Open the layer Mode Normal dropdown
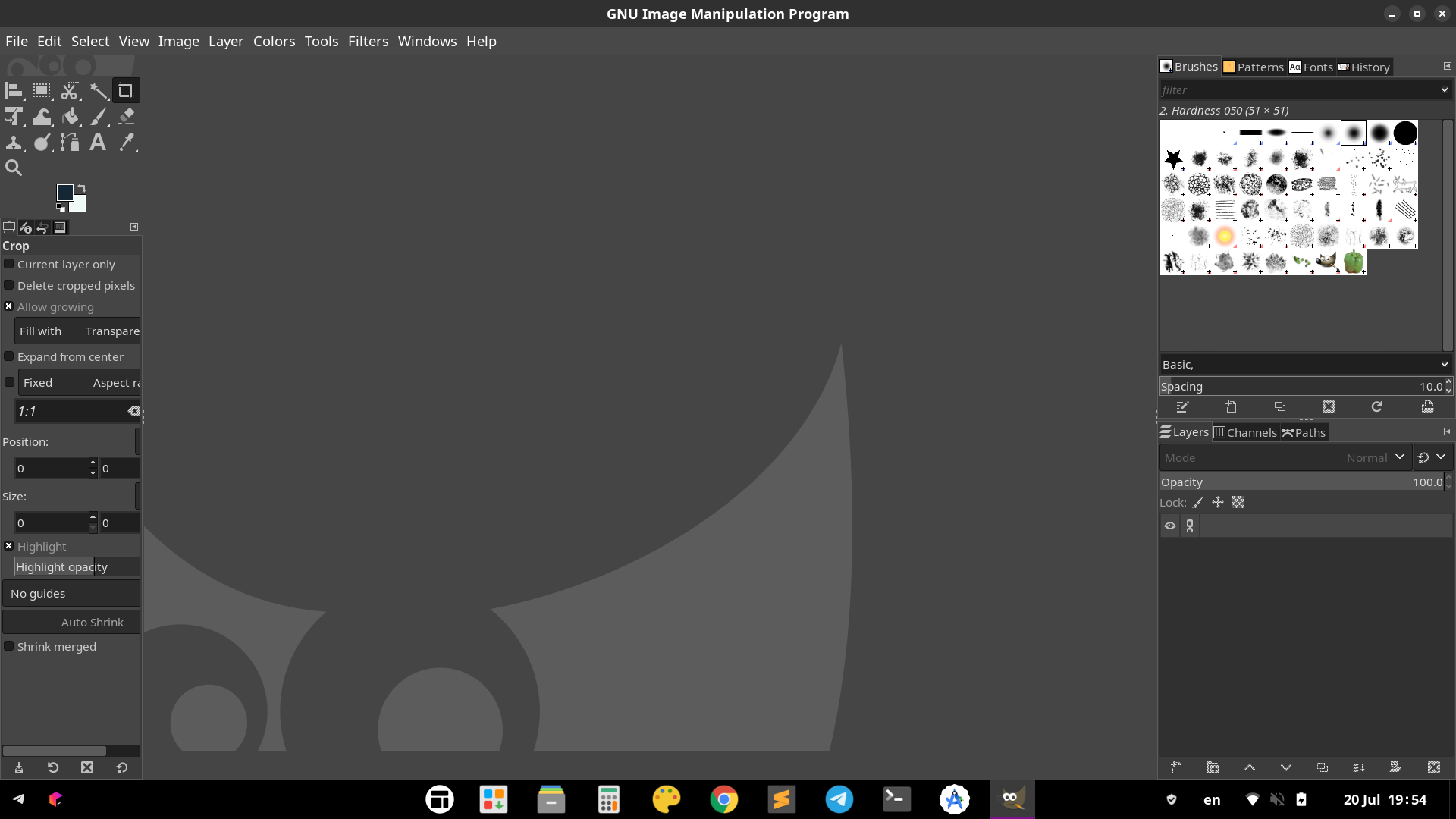 pyautogui.click(x=1286, y=458)
